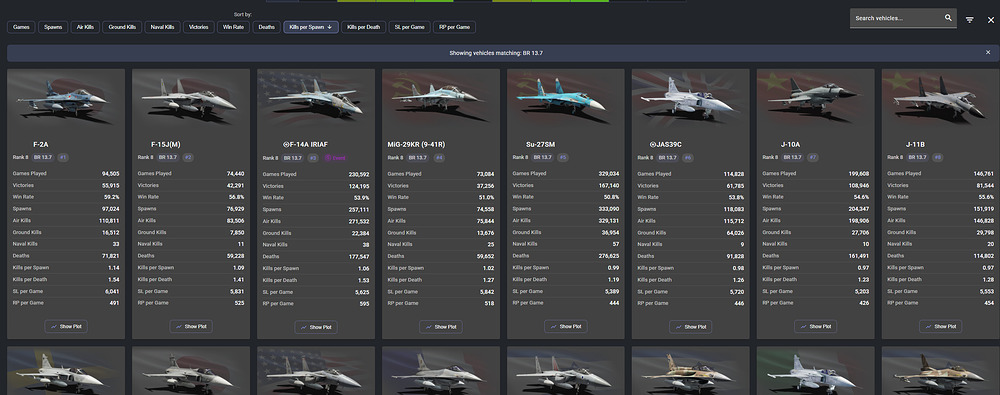
Task: Sort vehicles by Win Rate
Action: pyautogui.click(x=233, y=27)
